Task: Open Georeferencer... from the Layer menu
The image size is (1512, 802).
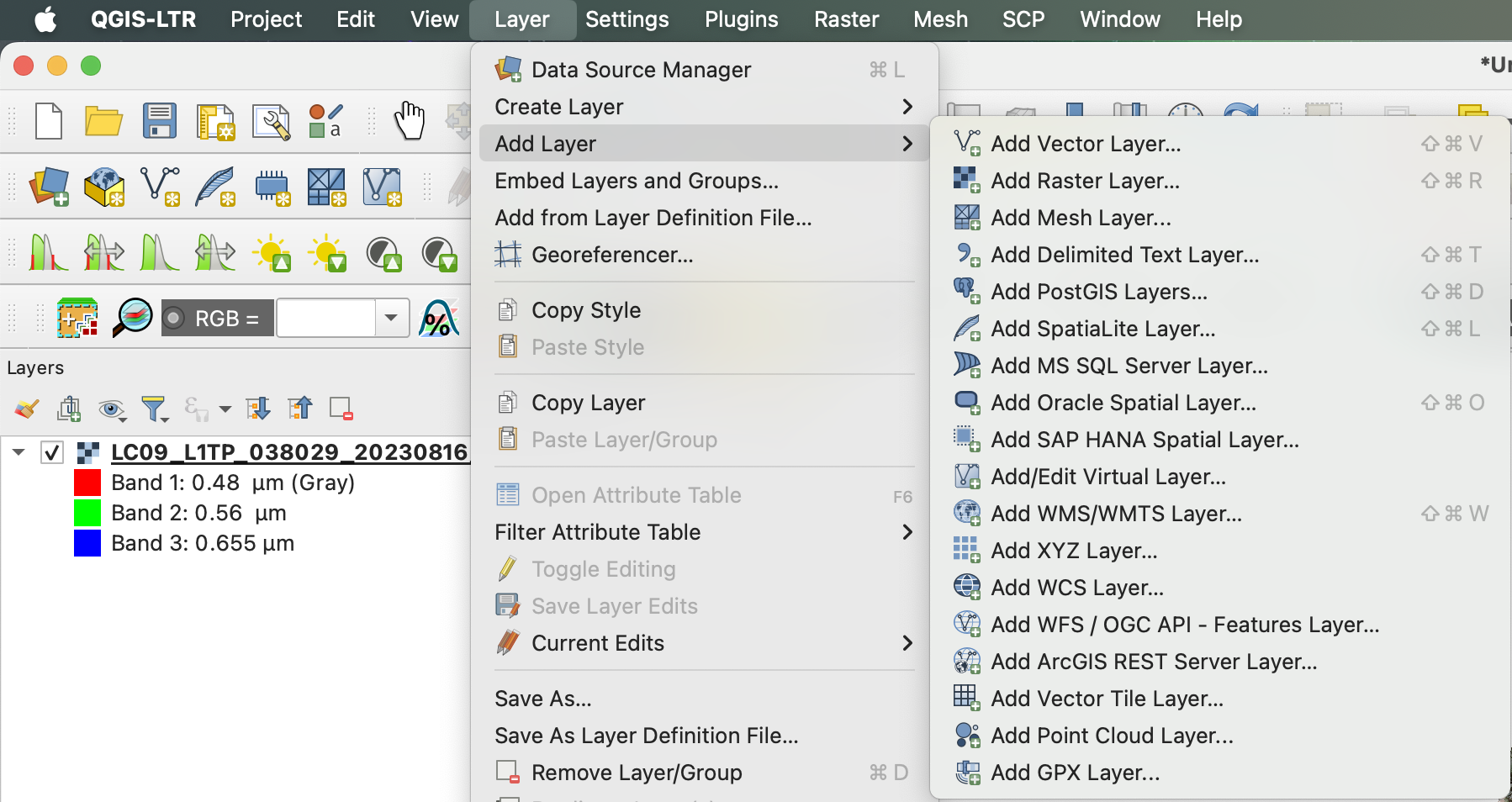Action: click(x=704, y=255)
